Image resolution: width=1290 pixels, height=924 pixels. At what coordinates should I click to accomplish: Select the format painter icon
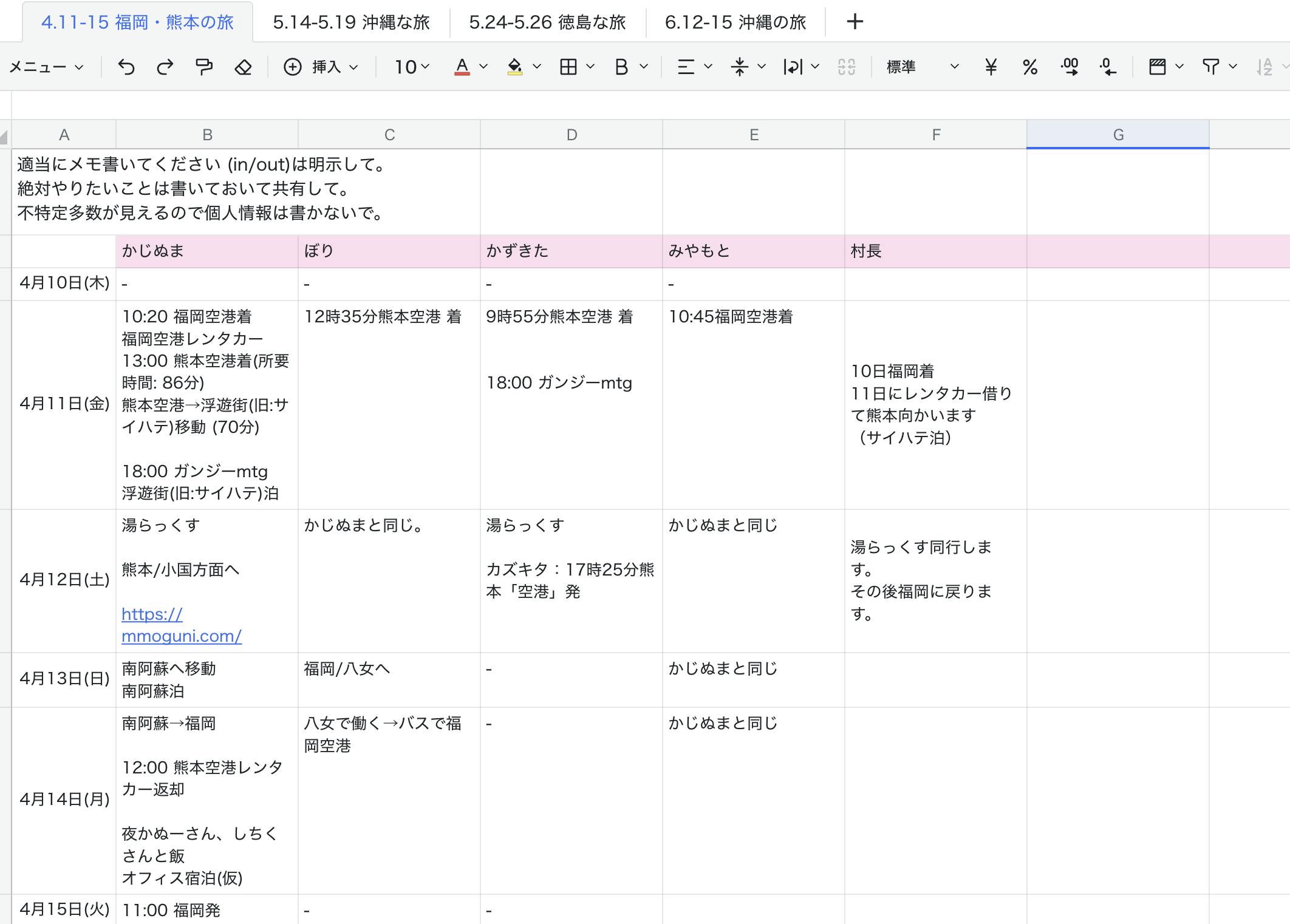point(204,67)
